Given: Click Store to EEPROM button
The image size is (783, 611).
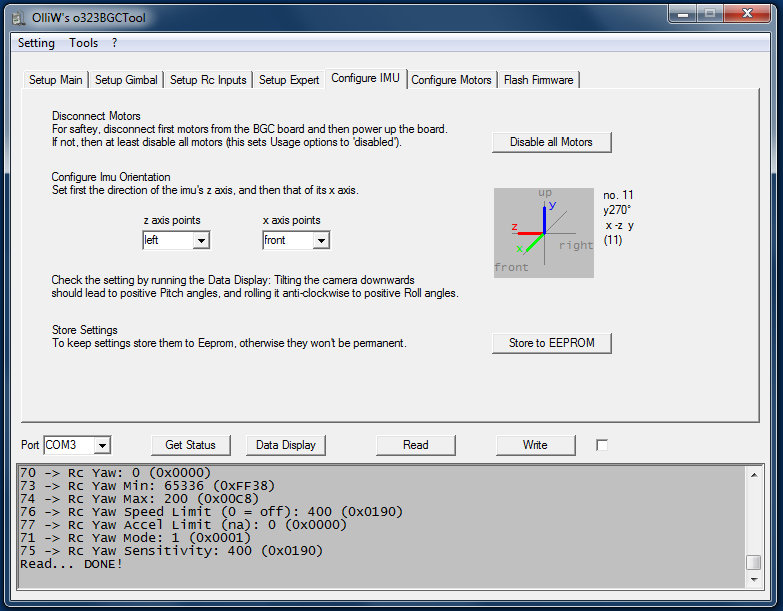Looking at the screenshot, I should [x=551, y=343].
